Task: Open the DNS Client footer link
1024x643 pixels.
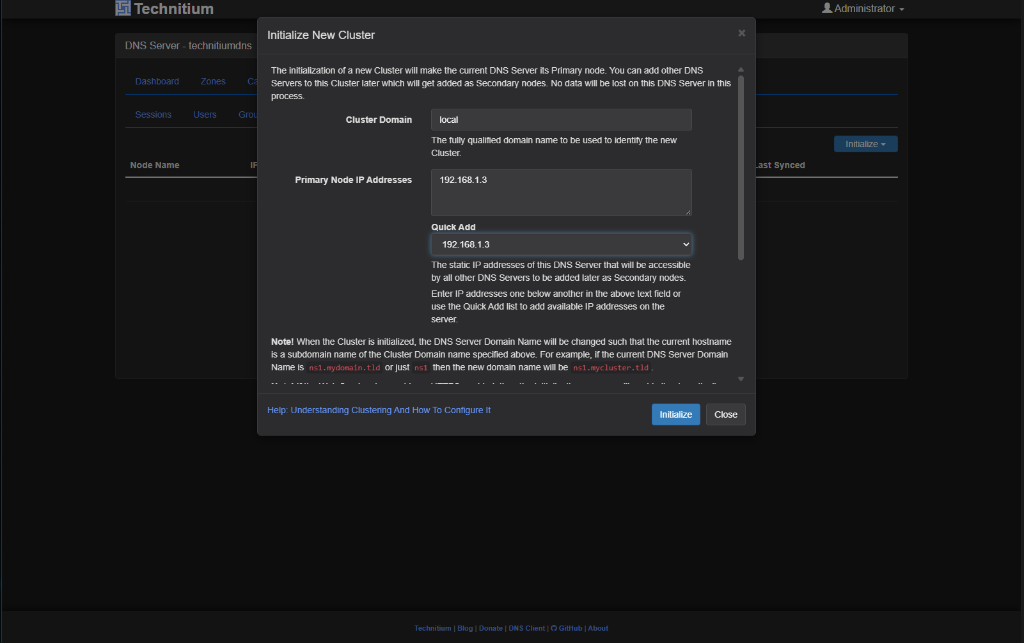Action: coord(526,629)
